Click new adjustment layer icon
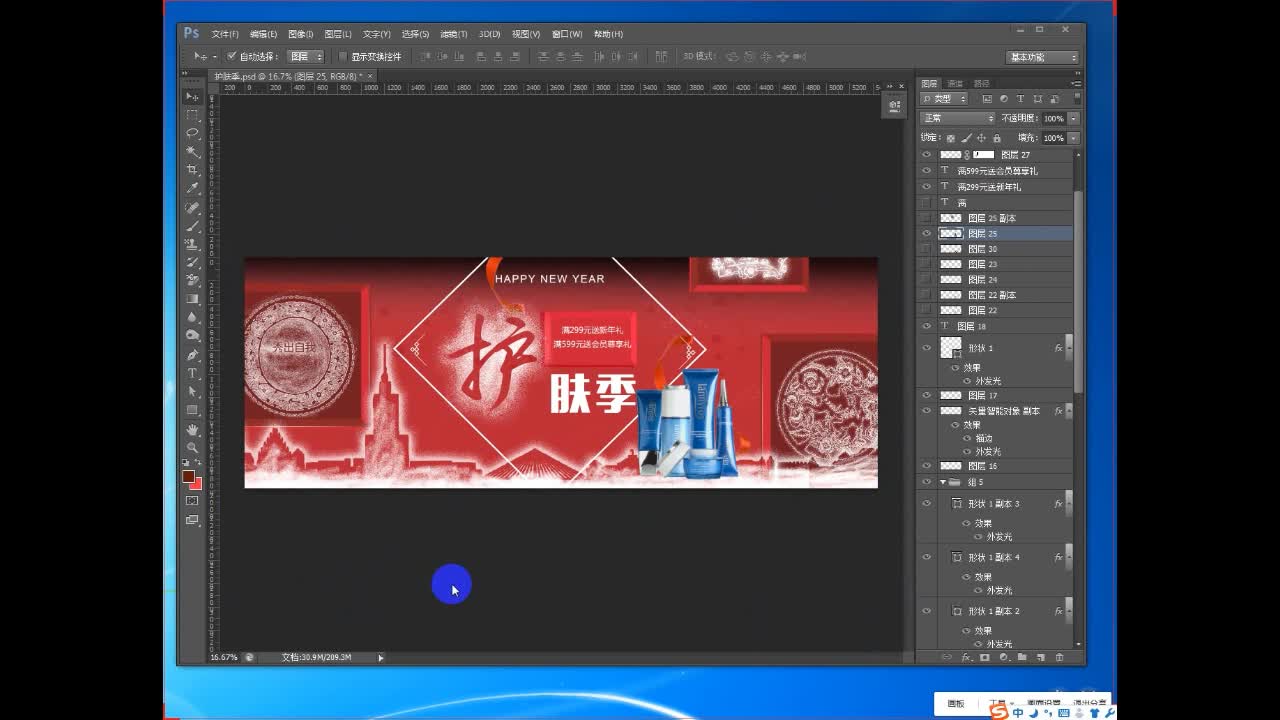This screenshot has width=1280, height=720. coord(1003,657)
